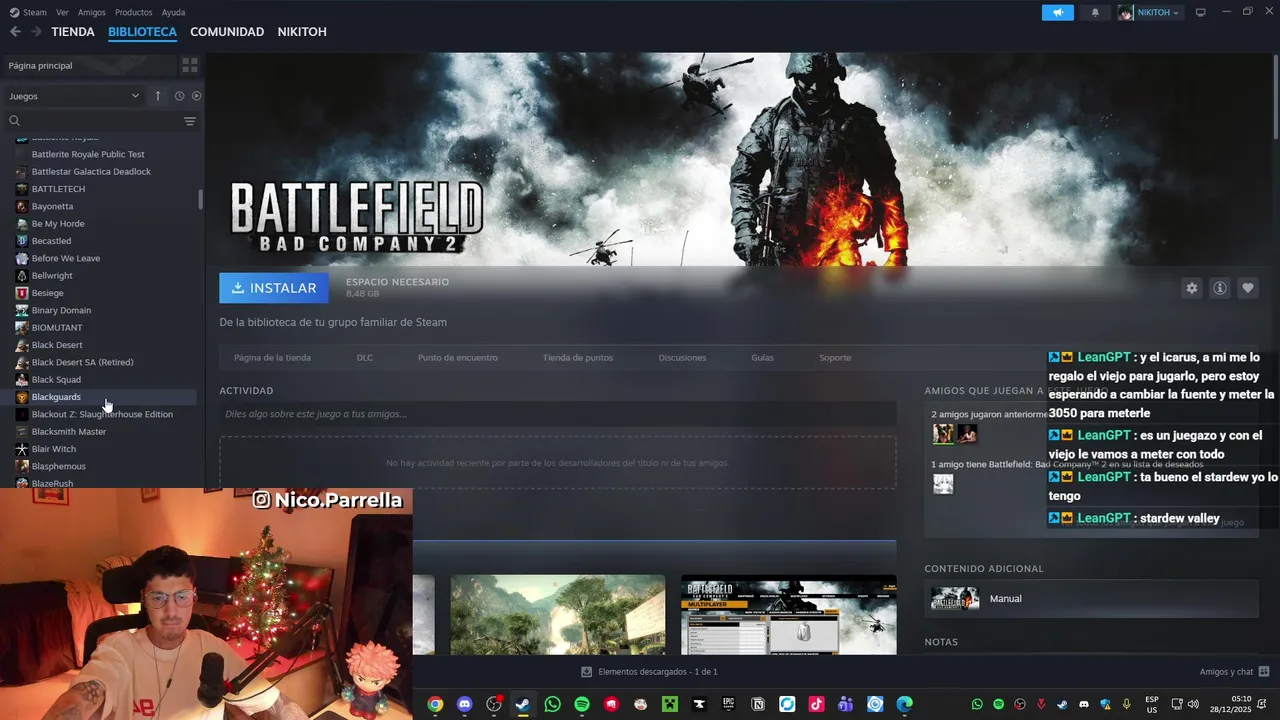Image resolution: width=1280 pixels, height=720 pixels.
Task: Open Amigos y chat panel
Action: point(1234,672)
